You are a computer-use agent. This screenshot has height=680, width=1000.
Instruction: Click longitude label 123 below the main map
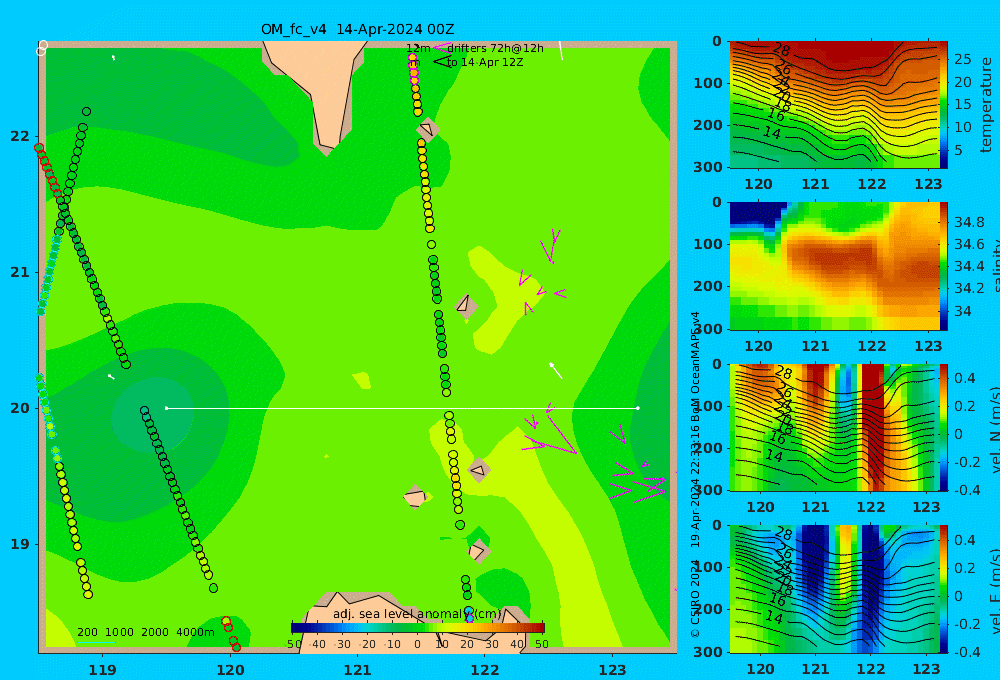[x=612, y=670]
